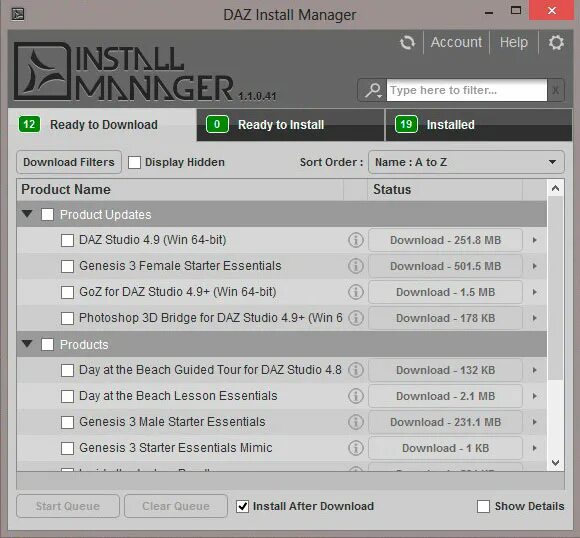This screenshot has height=538, width=580.
Task: Expand options arrow for Genesis 3 Female row
Action: pos(535,266)
